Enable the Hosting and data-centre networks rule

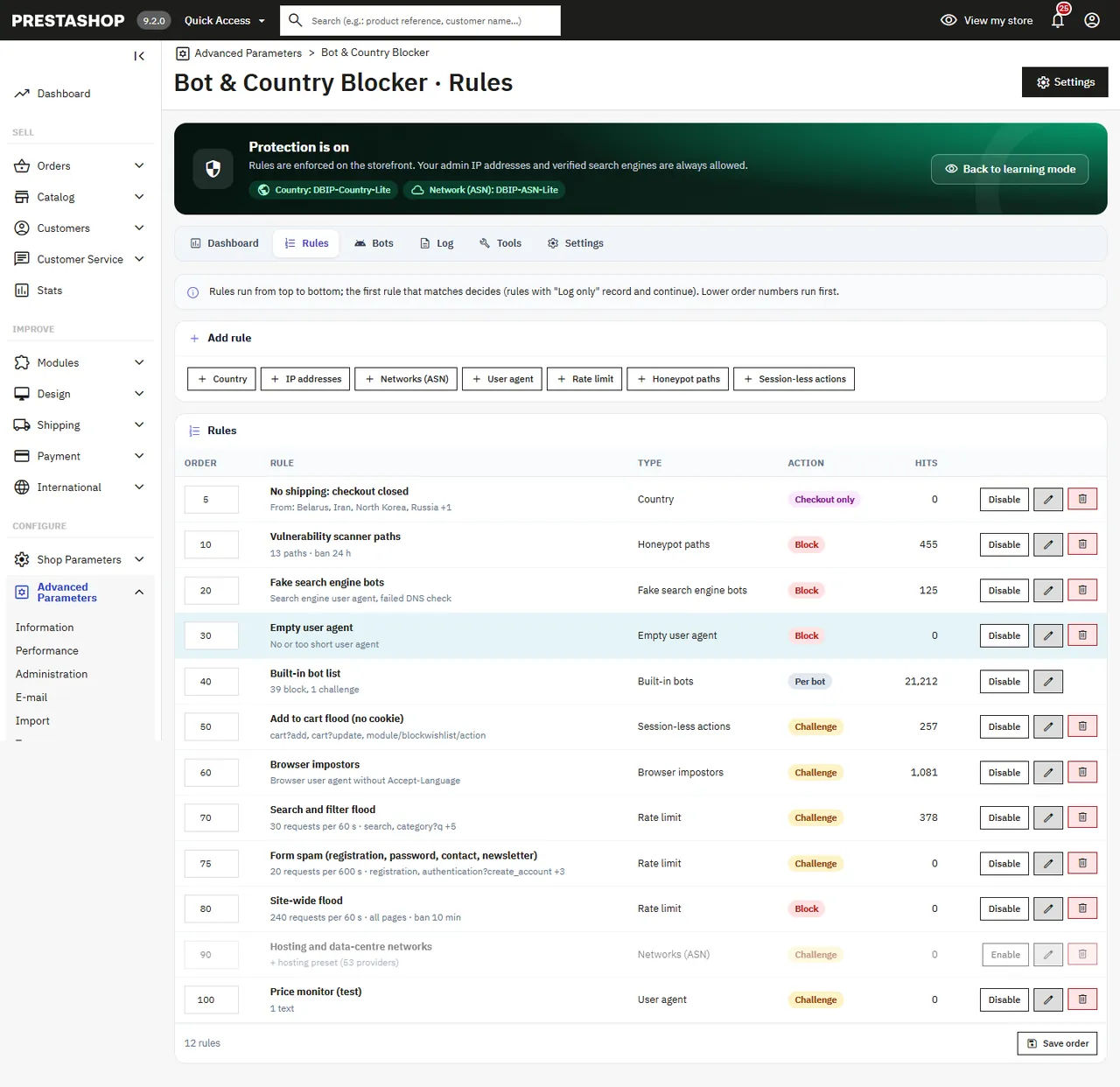click(1005, 955)
